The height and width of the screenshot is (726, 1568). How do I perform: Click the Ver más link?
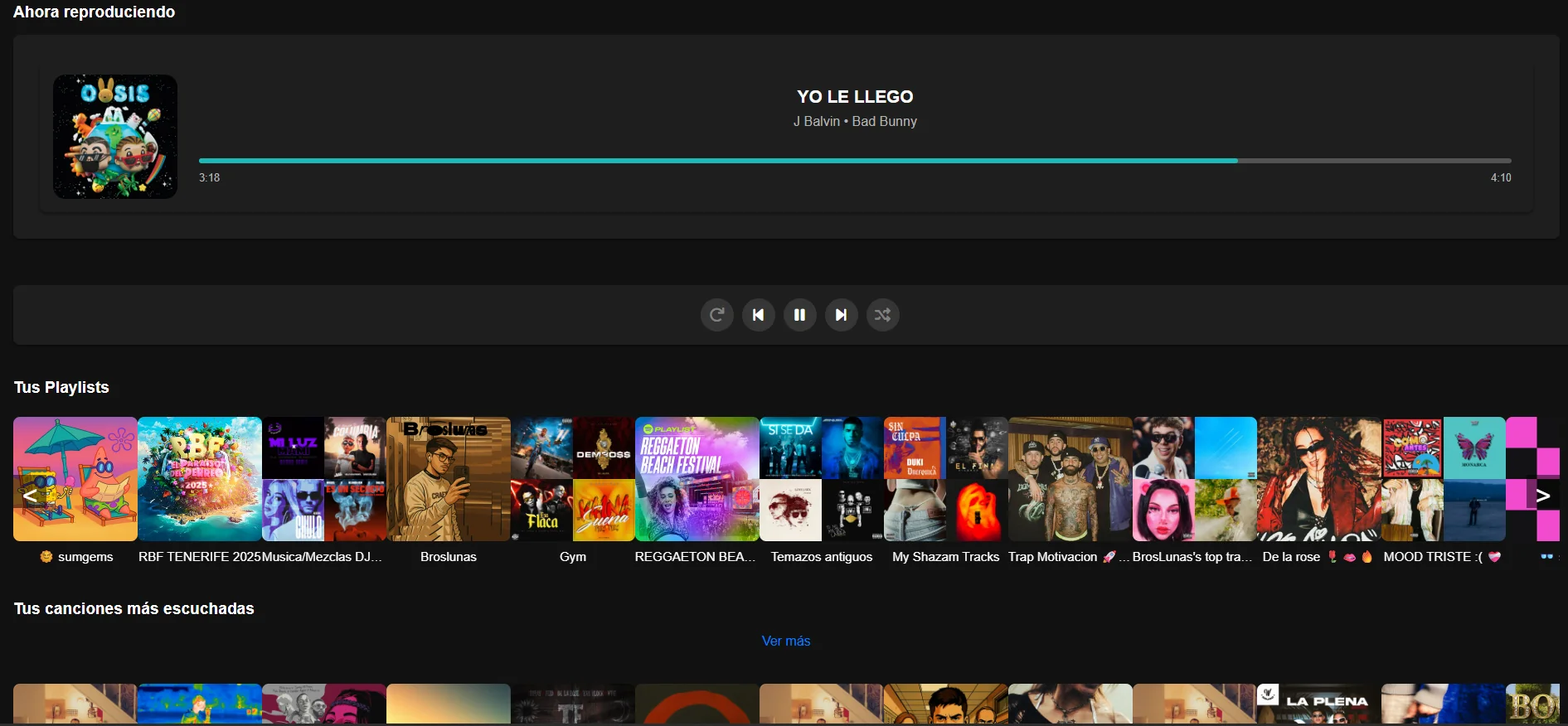pos(786,641)
